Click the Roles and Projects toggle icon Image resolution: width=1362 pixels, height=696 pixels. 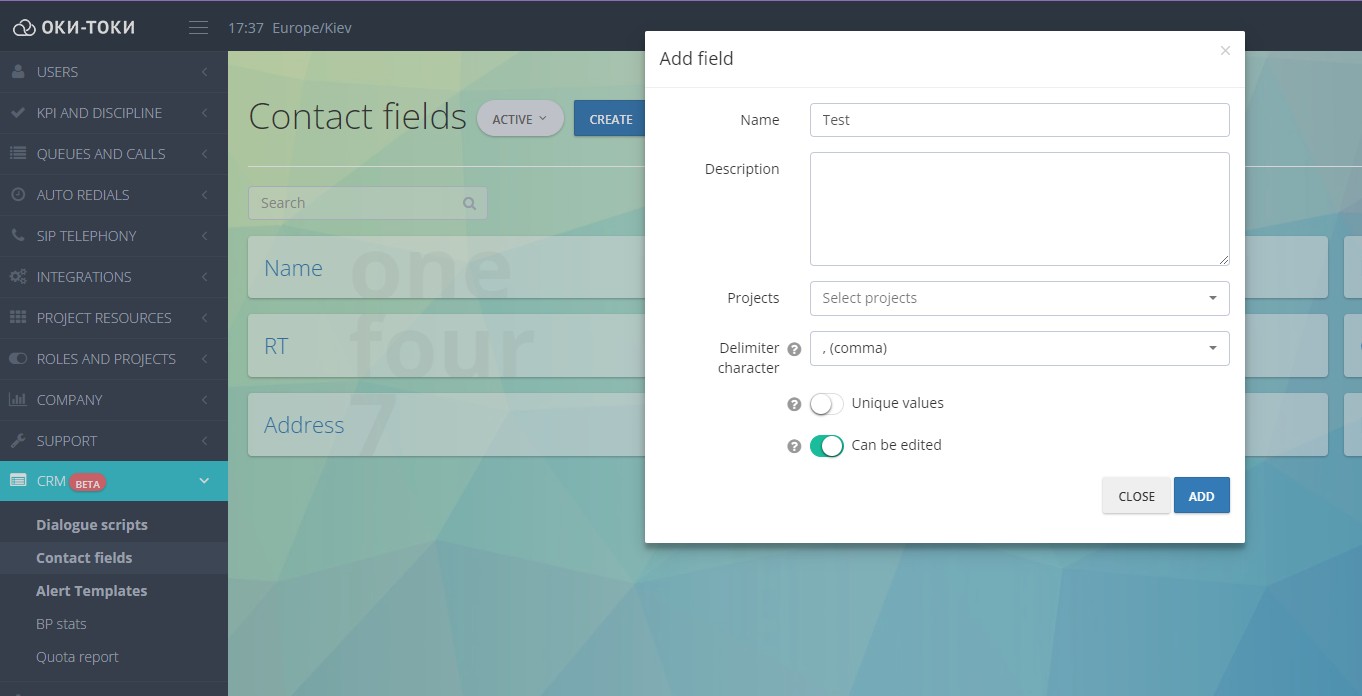(x=18, y=359)
